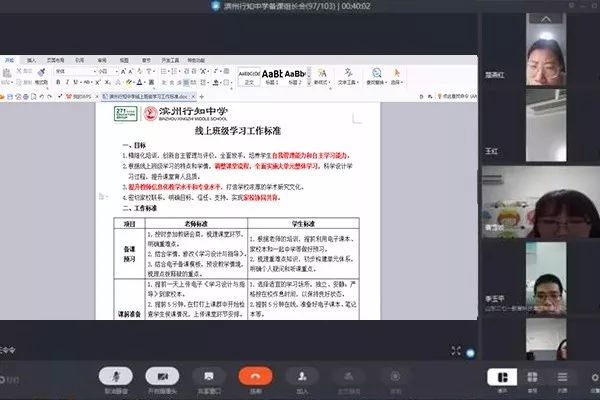This screenshot has height=400, width=600.
Task: Redo the last action
Action: click(49, 97)
